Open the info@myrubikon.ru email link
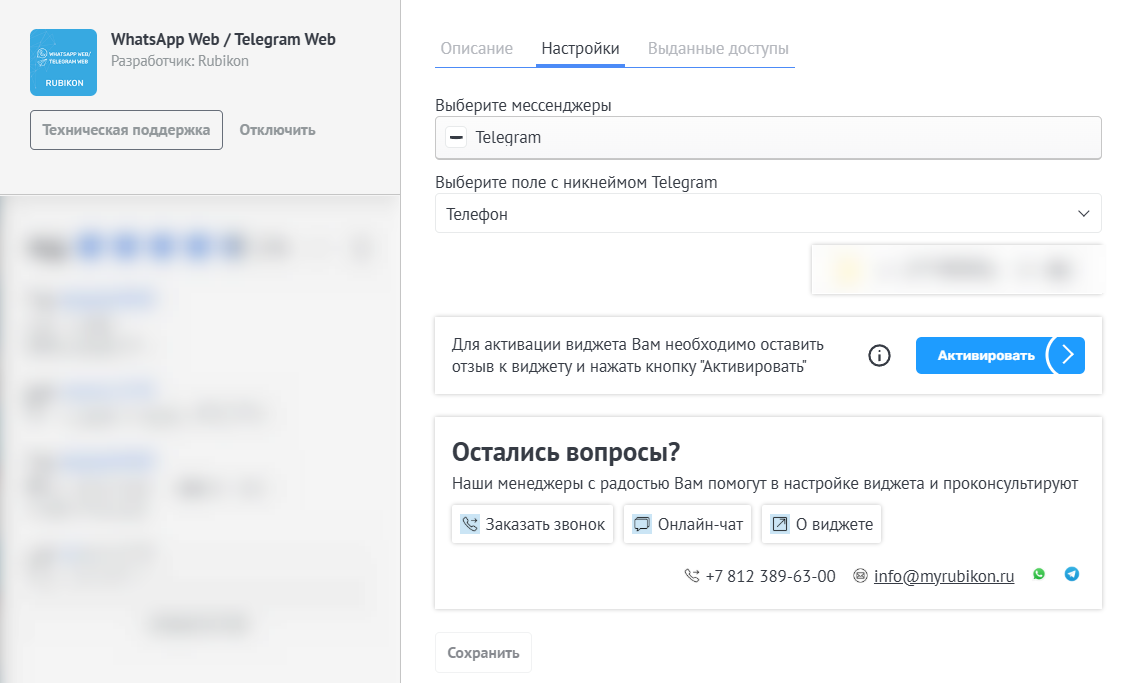The height and width of the screenshot is (683, 1129). (x=944, y=576)
